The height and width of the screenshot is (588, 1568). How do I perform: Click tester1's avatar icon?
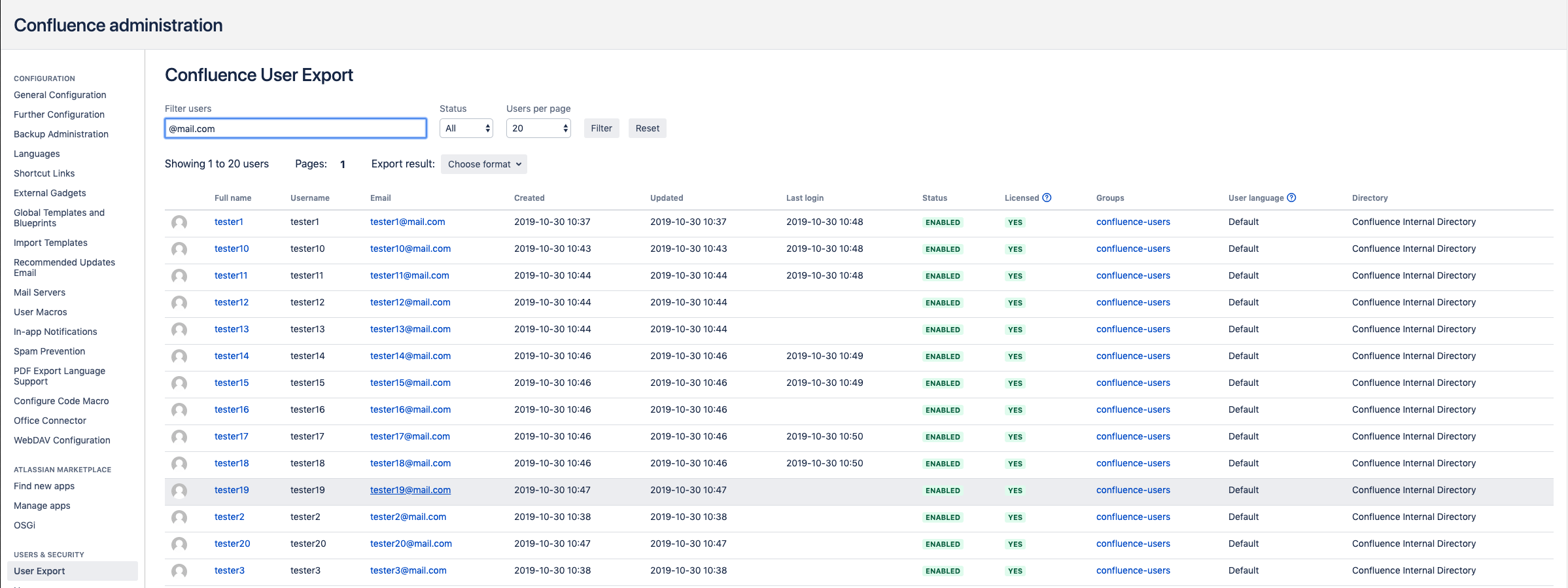(x=179, y=222)
